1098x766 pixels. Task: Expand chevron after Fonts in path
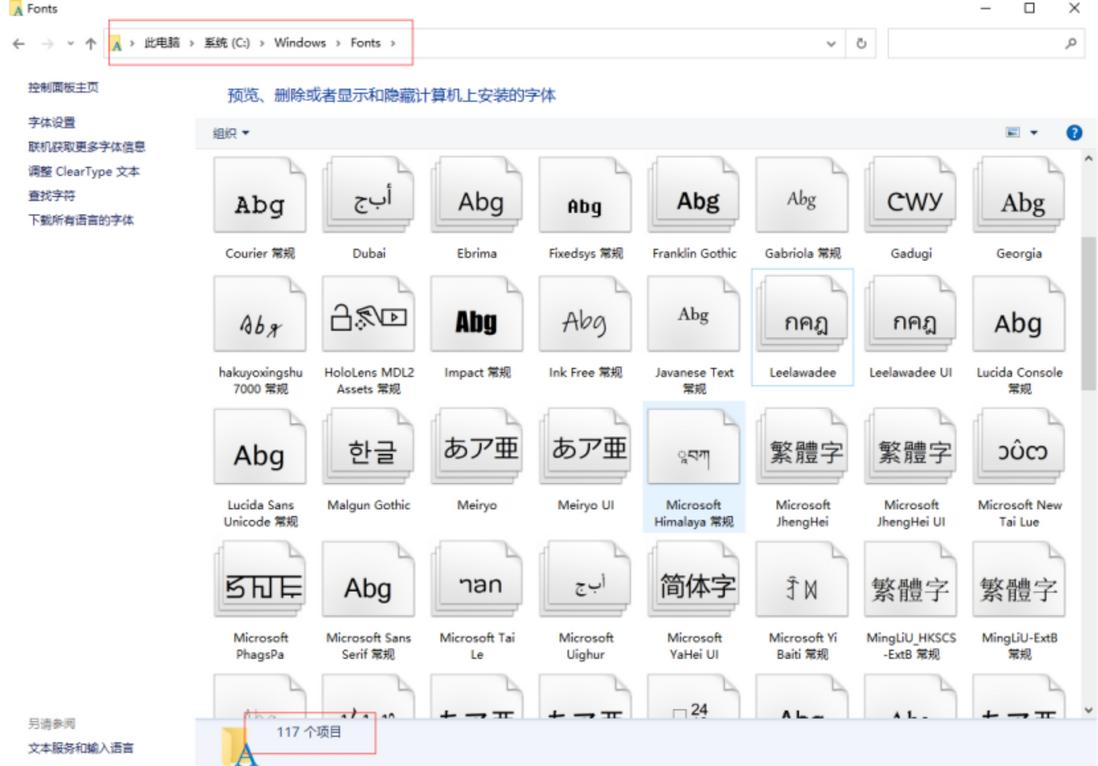(393, 43)
